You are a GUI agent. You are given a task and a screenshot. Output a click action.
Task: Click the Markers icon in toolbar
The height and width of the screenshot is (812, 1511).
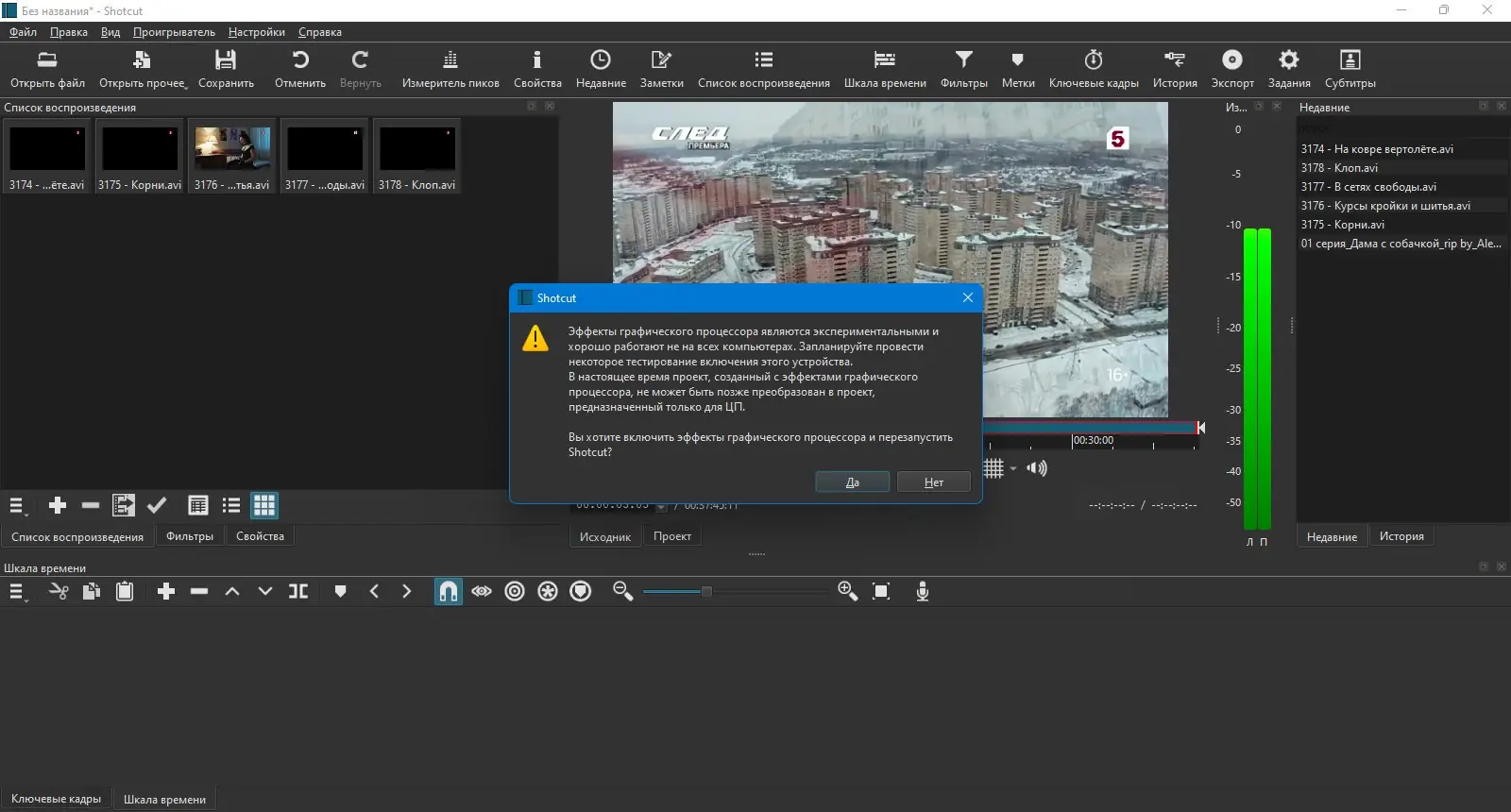(1017, 60)
